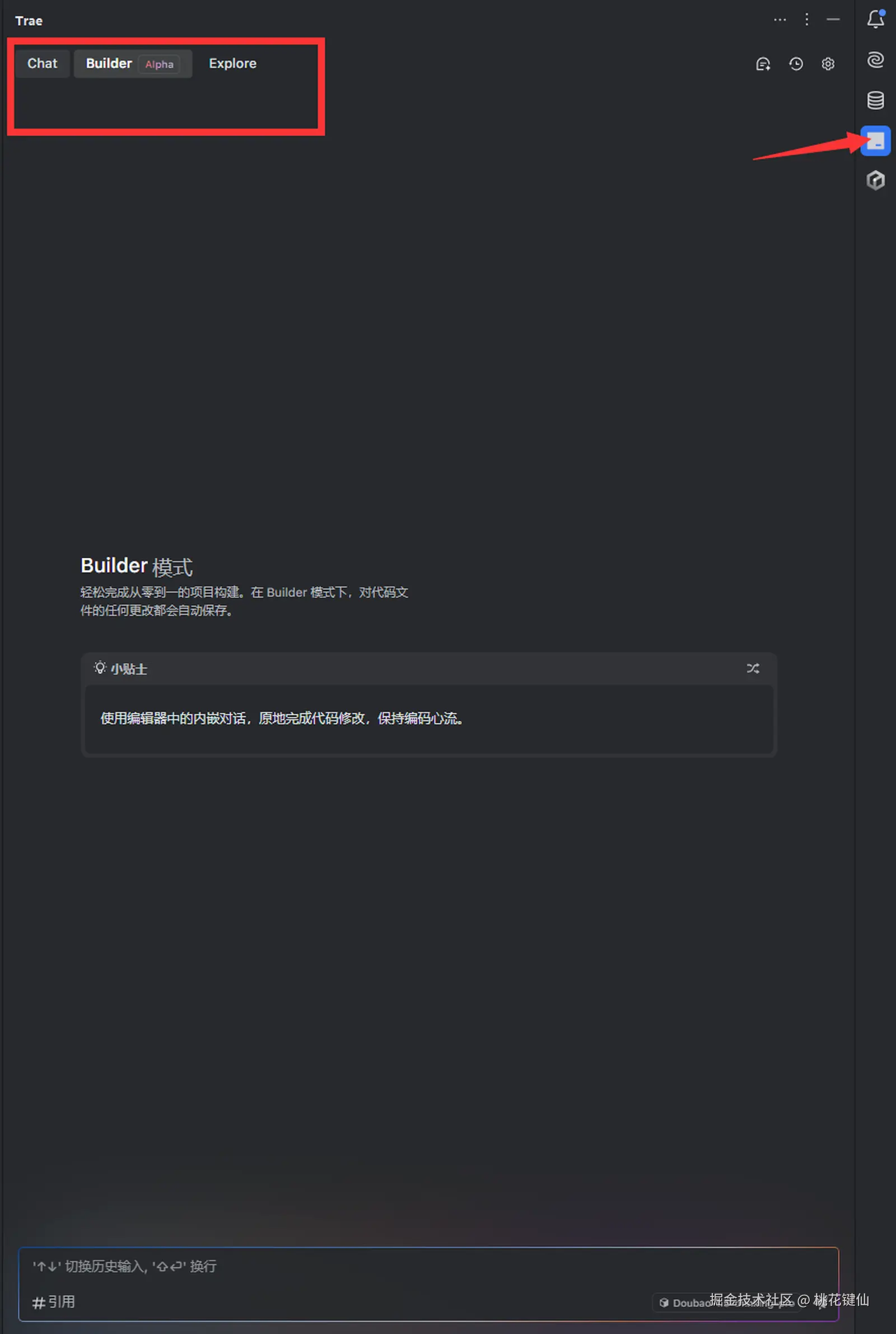Screen dimensions: 896x1334
Task: Click the #引用 reference button
Action: [54, 1302]
